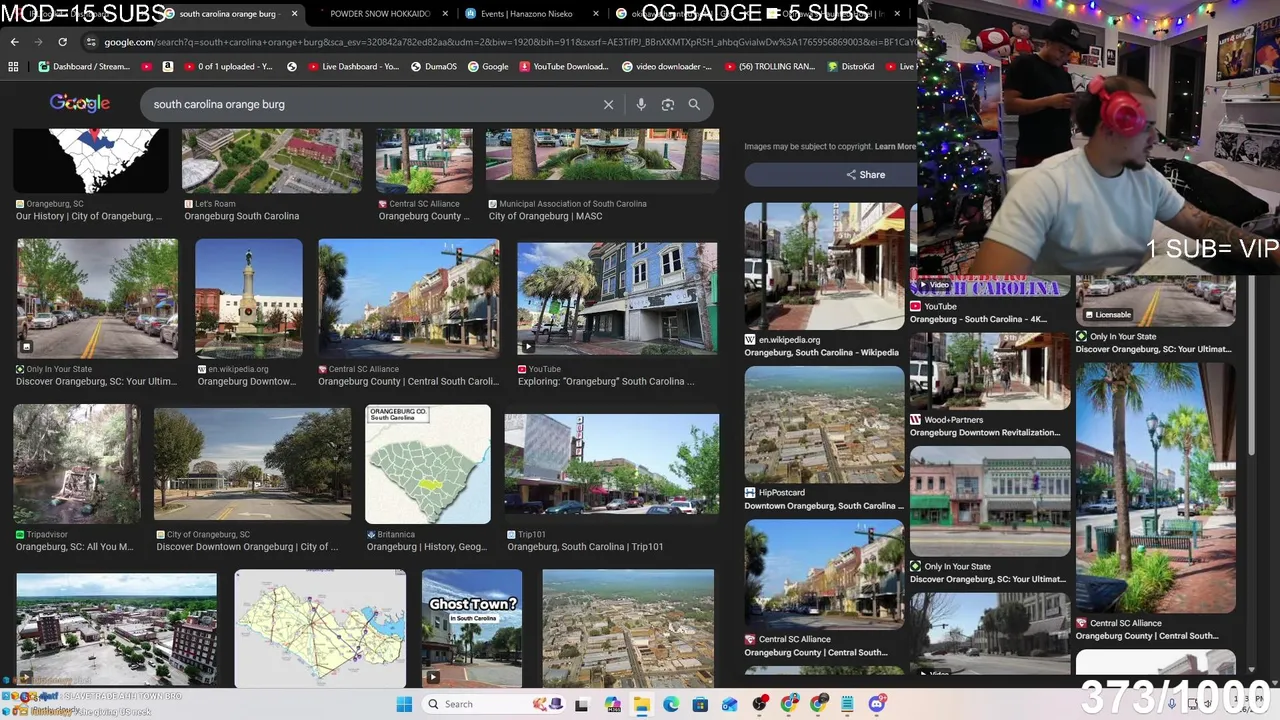Open the YouTube Download bookmark
1280x720 pixels.
[x=563, y=67]
